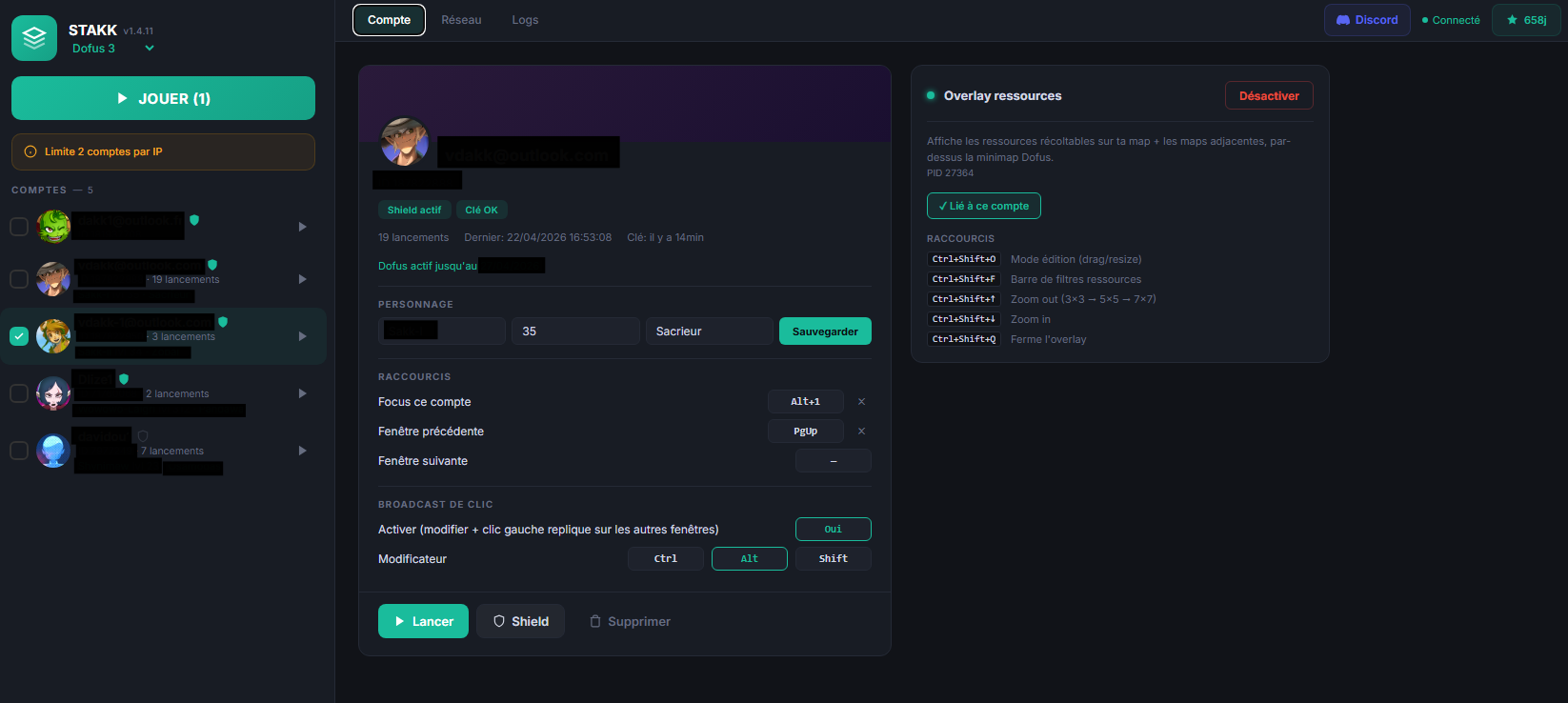Click the PID 27364 text

click(950, 173)
